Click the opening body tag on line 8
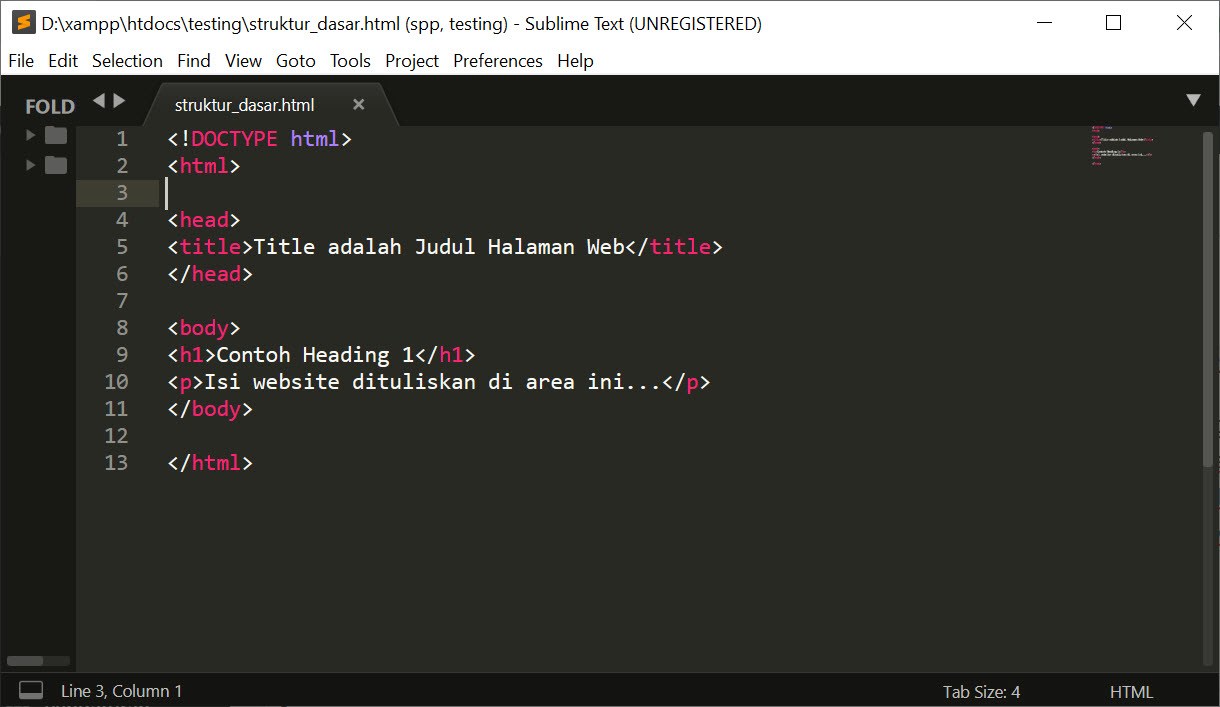 tap(204, 328)
